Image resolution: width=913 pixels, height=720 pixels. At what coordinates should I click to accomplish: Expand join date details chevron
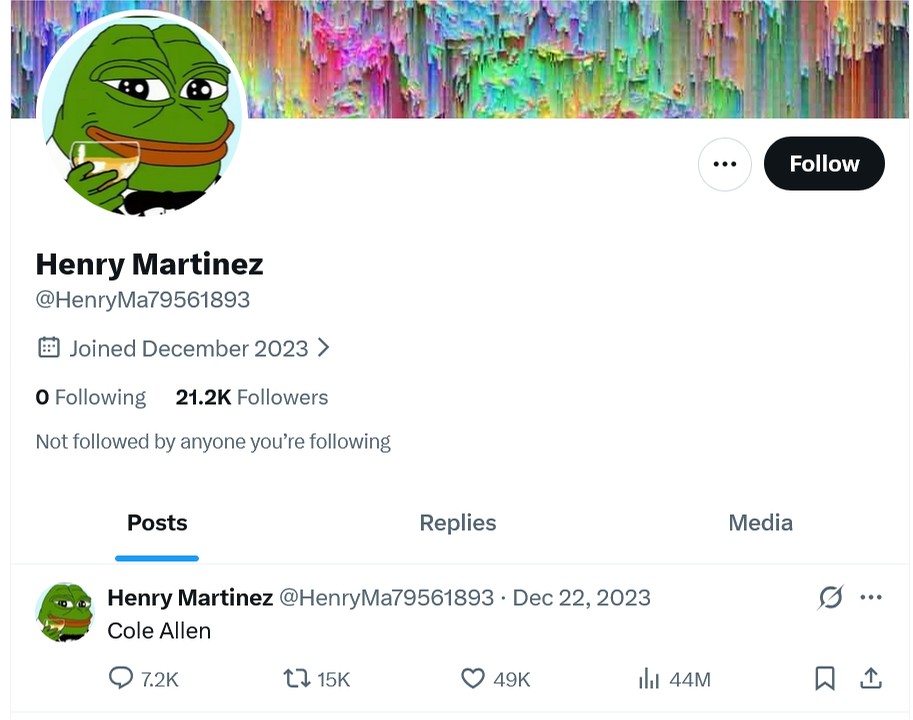[323, 348]
